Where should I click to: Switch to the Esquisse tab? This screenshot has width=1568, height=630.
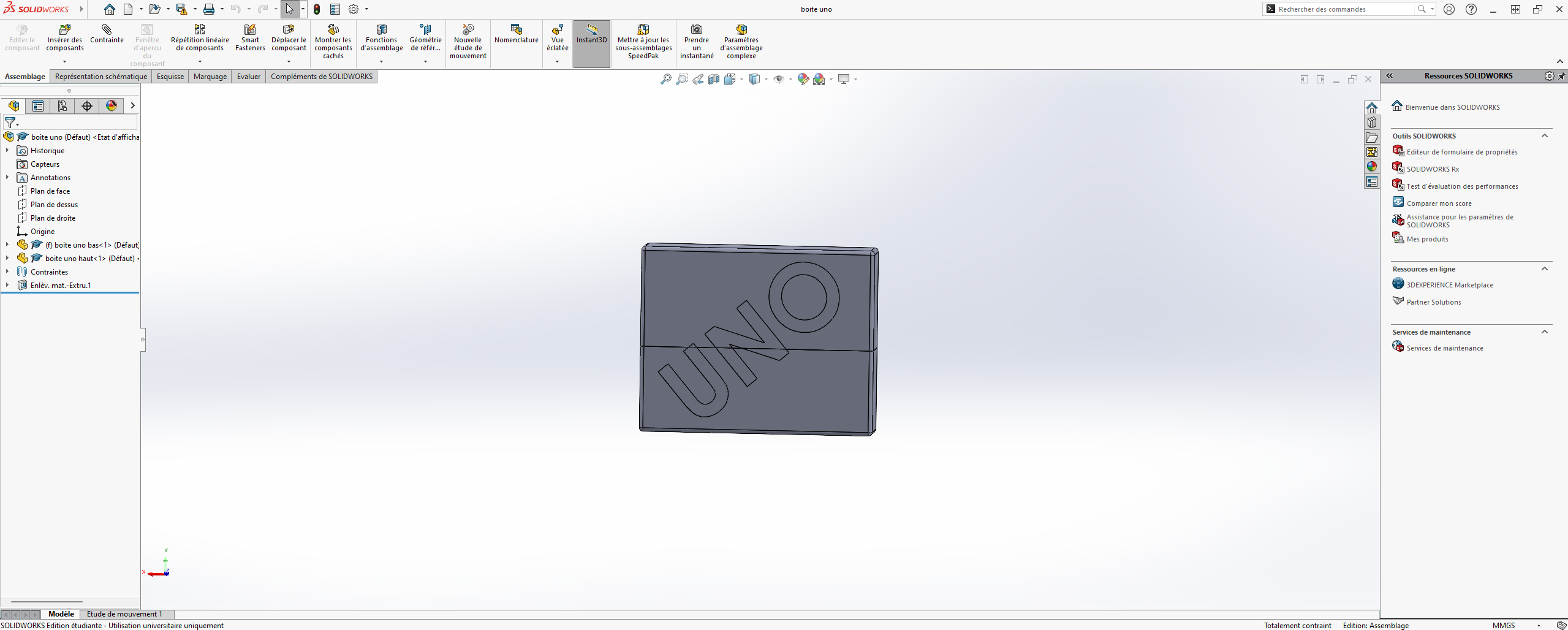click(x=170, y=77)
